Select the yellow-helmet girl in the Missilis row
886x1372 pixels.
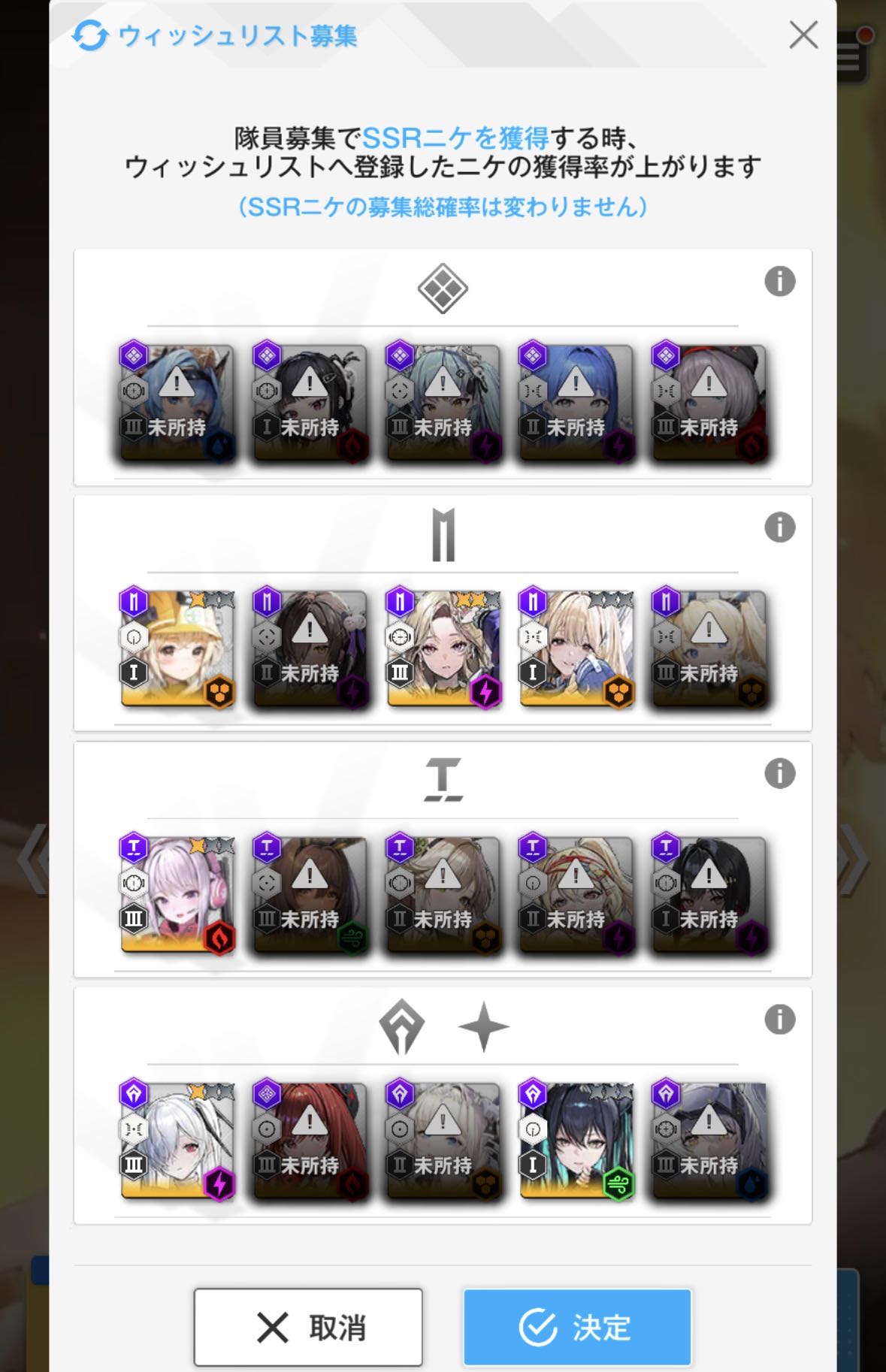(x=177, y=649)
